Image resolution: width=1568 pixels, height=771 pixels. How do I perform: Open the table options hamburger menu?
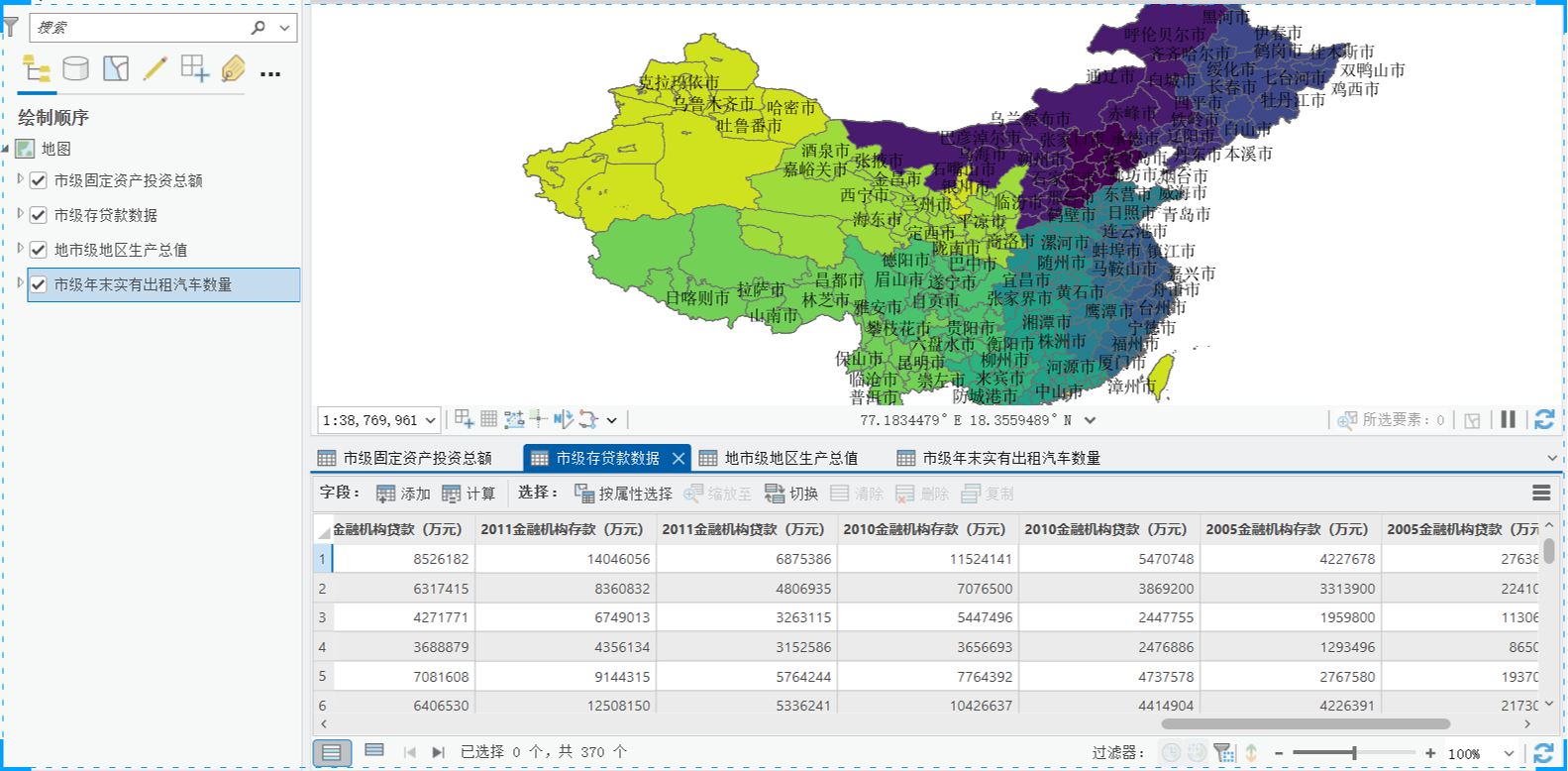(1541, 493)
